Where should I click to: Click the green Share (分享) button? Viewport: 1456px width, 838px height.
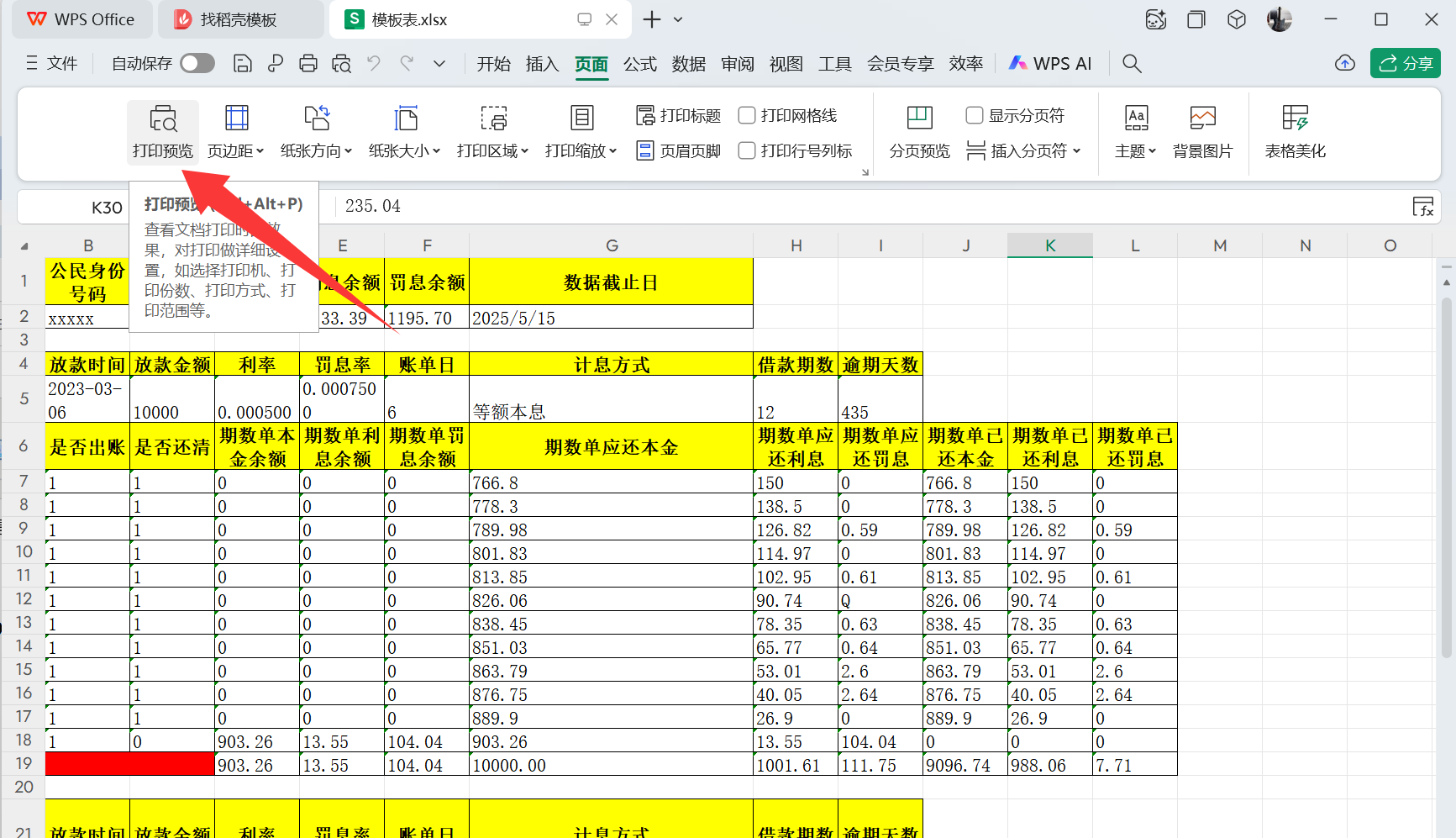pyautogui.click(x=1406, y=63)
